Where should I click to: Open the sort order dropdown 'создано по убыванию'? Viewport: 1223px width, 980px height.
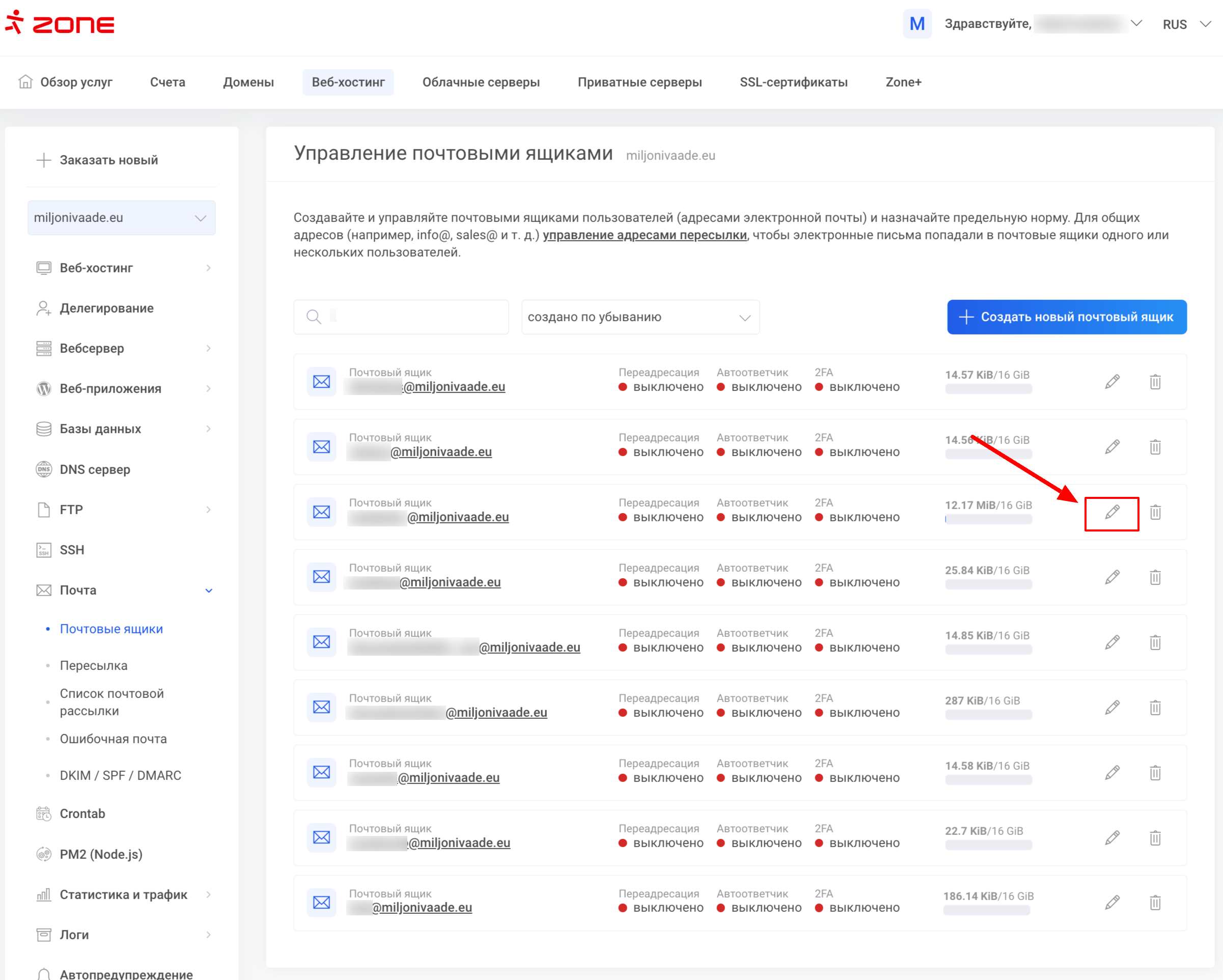[640, 317]
